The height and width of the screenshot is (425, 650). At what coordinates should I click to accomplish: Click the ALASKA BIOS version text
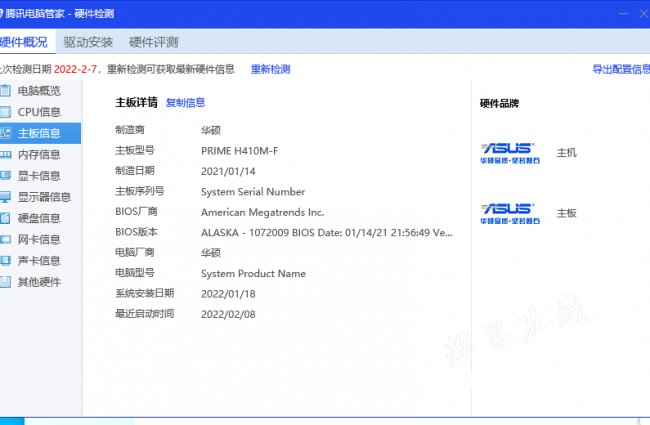point(327,233)
